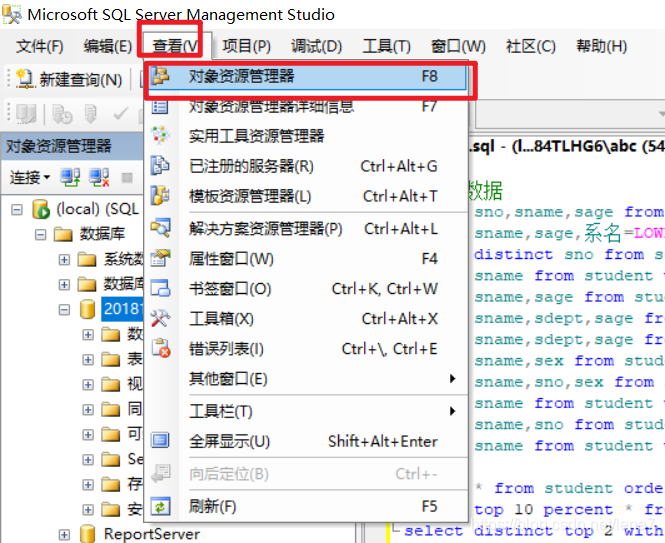
Task: Open the 编辑(E) menu
Action: click(x=108, y=46)
